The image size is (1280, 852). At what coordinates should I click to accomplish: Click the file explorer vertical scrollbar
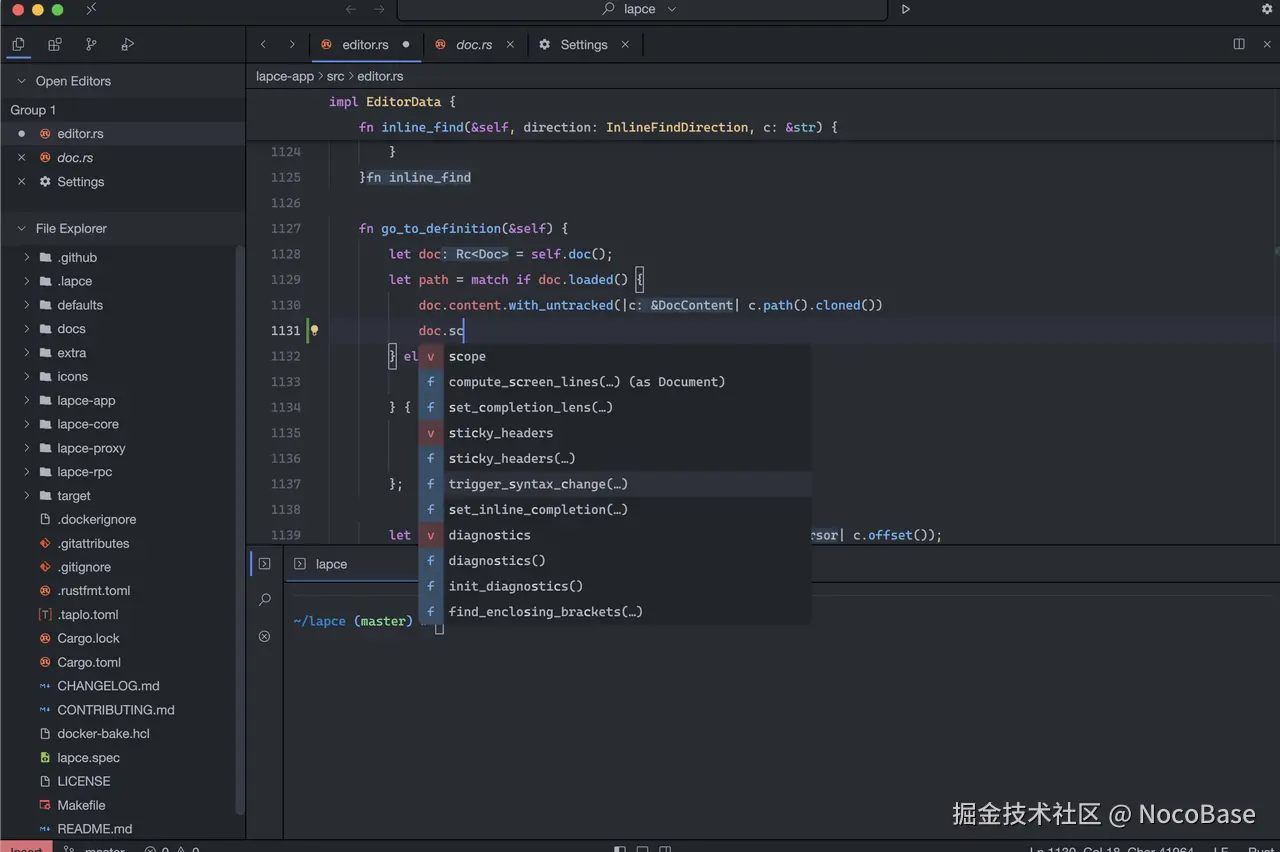click(x=239, y=530)
